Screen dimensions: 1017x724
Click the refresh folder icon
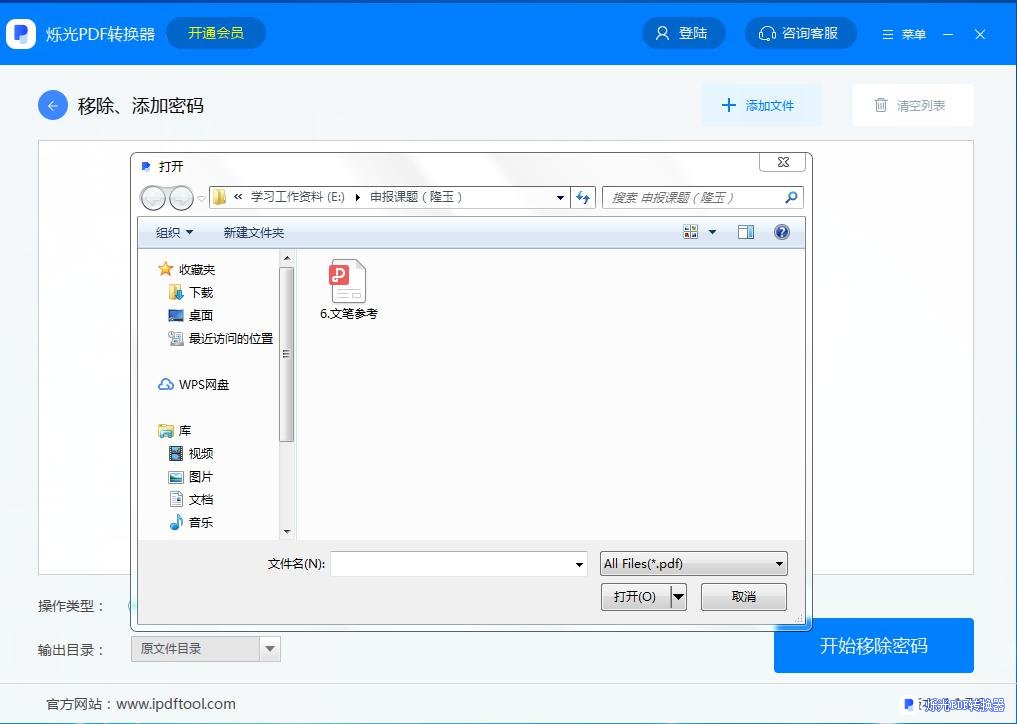[584, 197]
